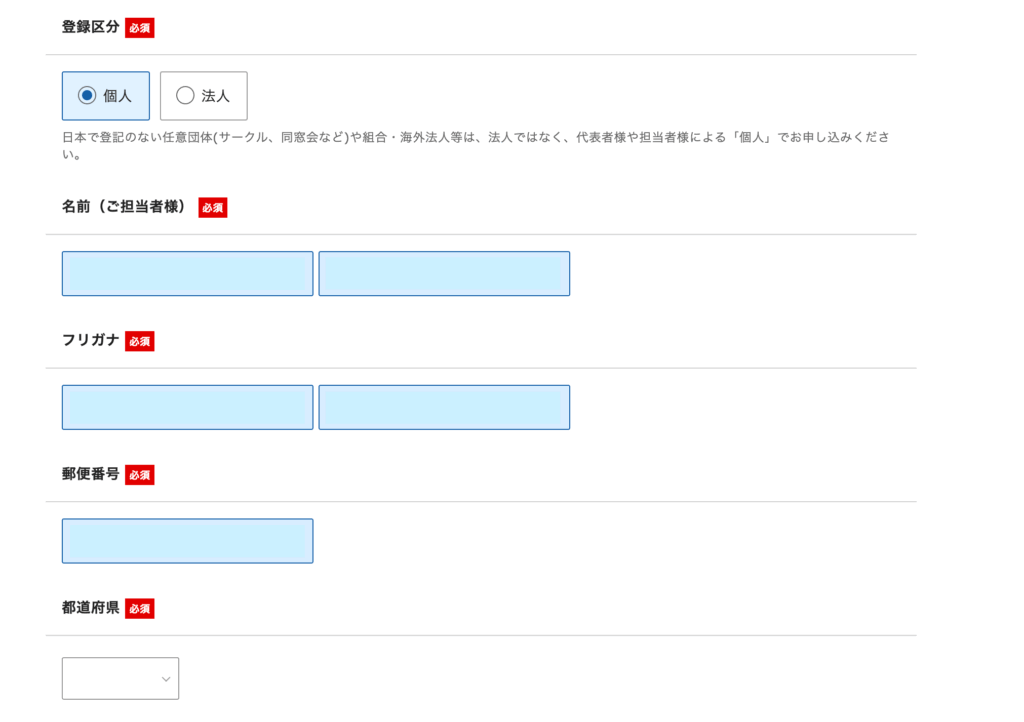Click the 必須 badge beside 名前（ご担当者様）

(x=213, y=208)
